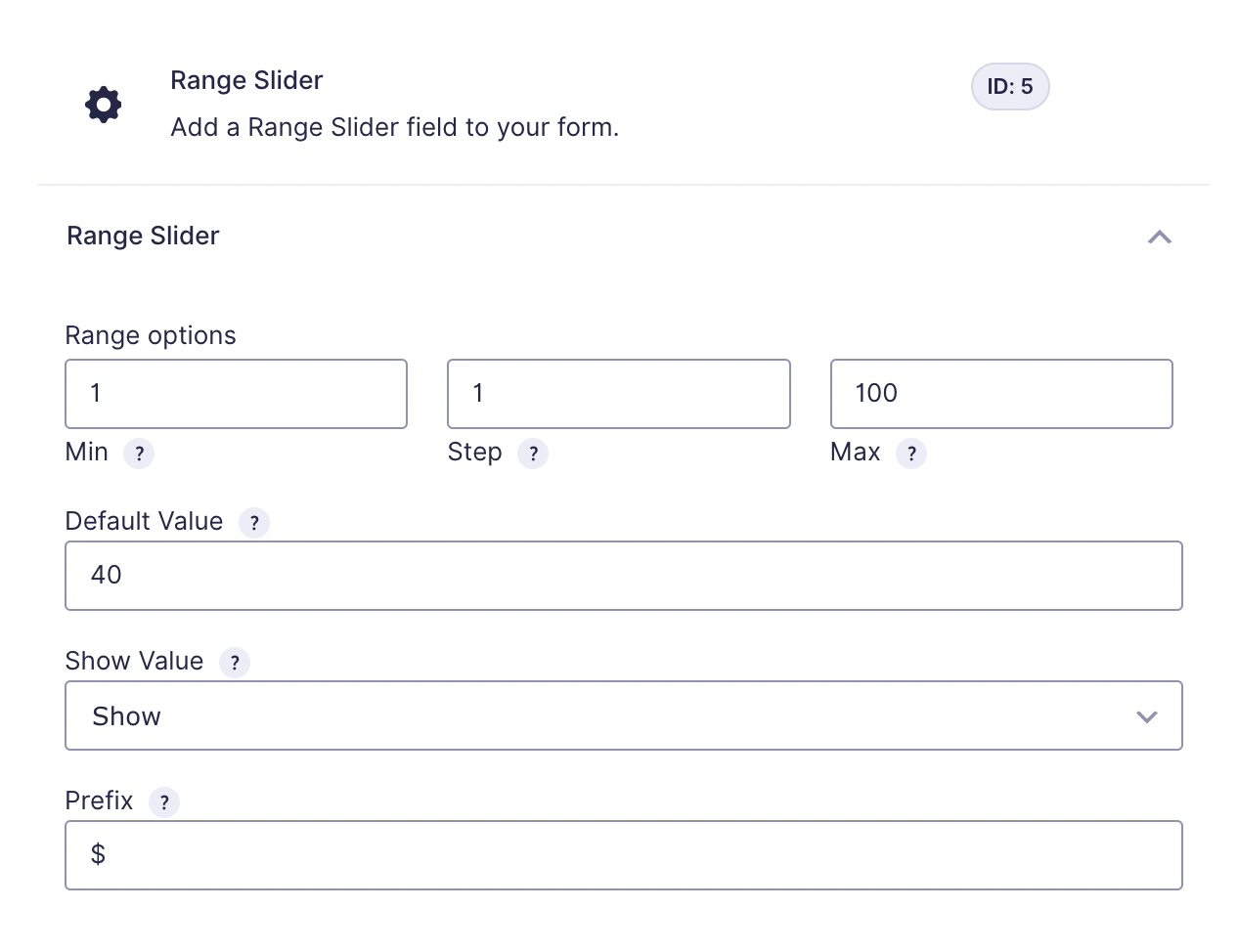Click the Default Value help question mark
1238x952 pixels.
[254, 523]
